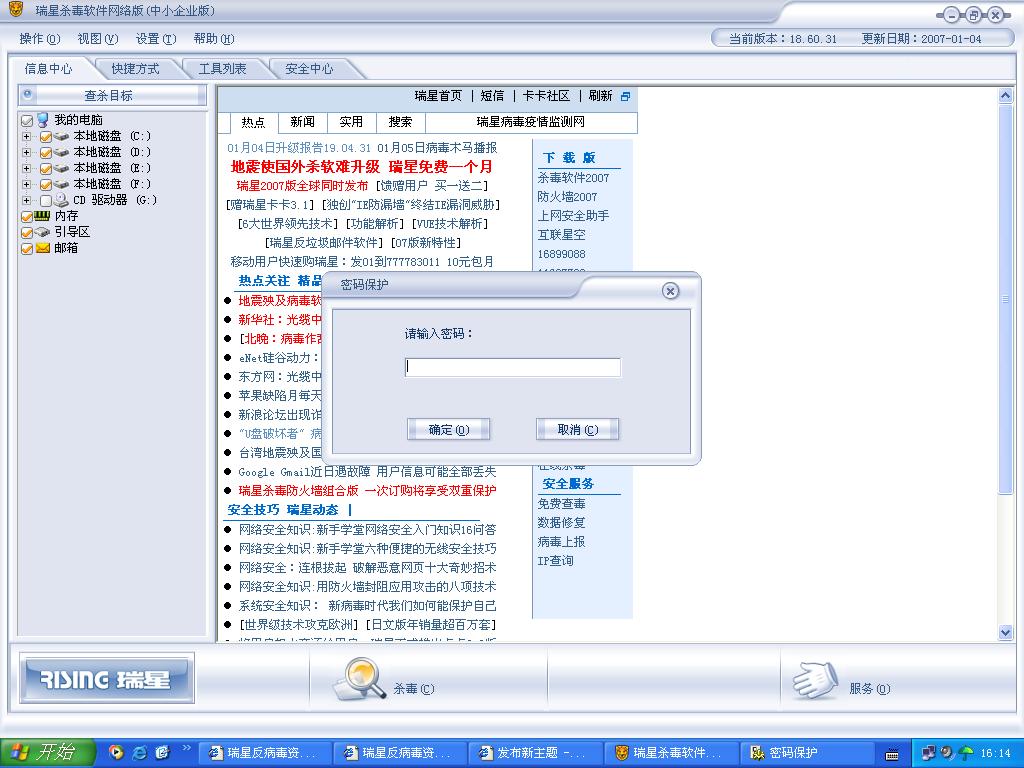
Task: Click the mailbox envelope icon
Action: (43, 248)
